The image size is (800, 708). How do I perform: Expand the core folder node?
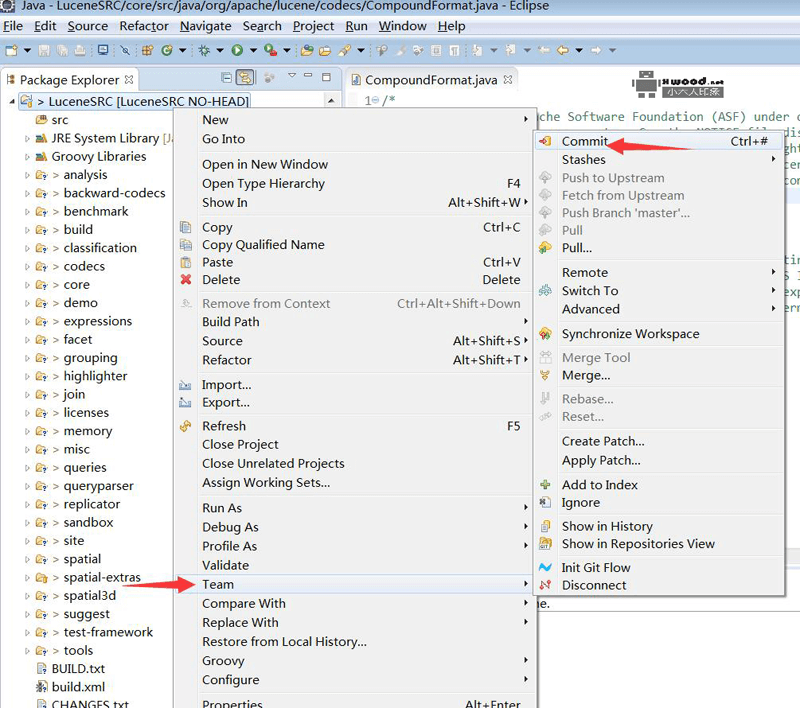tap(27, 285)
